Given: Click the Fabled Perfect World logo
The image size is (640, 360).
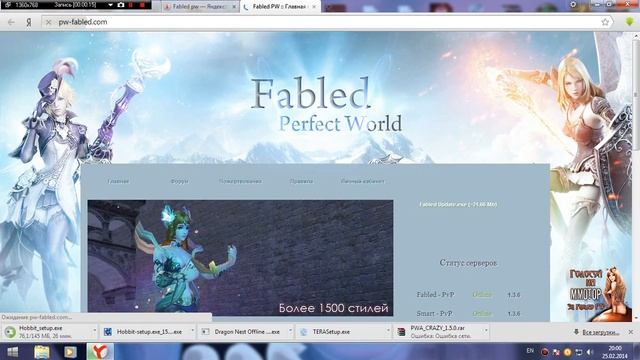Looking at the screenshot, I should click(326, 105).
